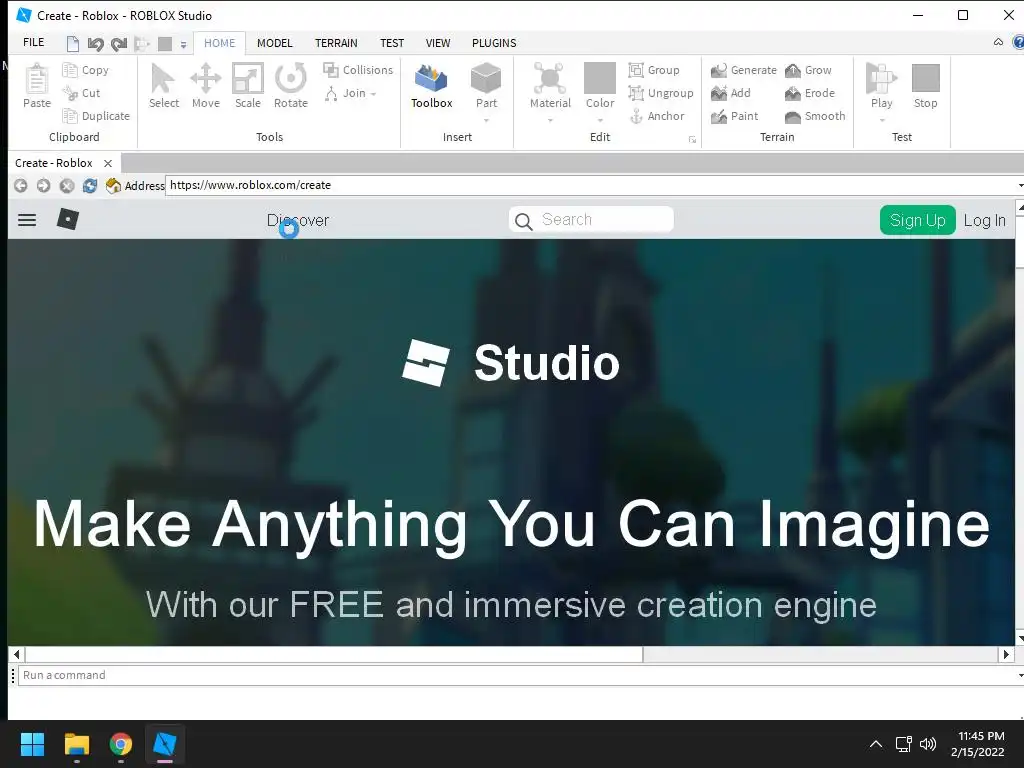Screen dimensions: 1024x768
Task: Click the horizontal scrollbar right arrow
Action: tap(1006, 654)
